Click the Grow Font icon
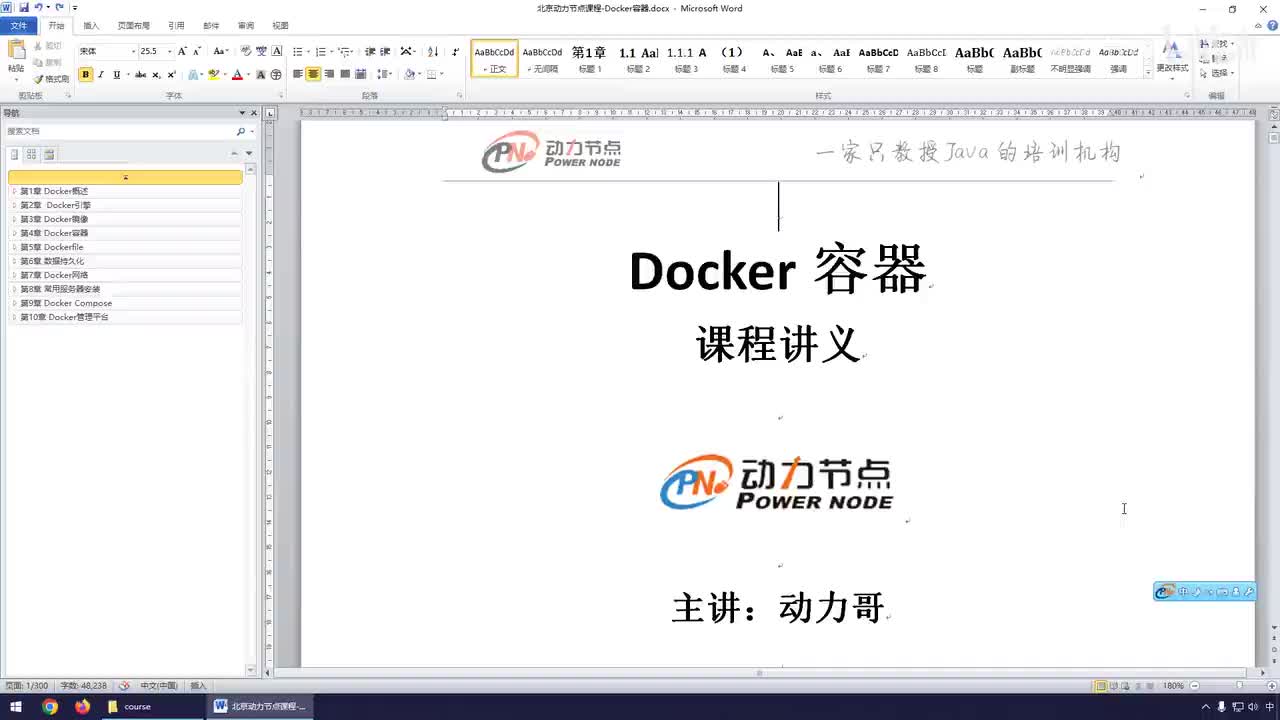This screenshot has width=1280, height=720. click(182, 51)
